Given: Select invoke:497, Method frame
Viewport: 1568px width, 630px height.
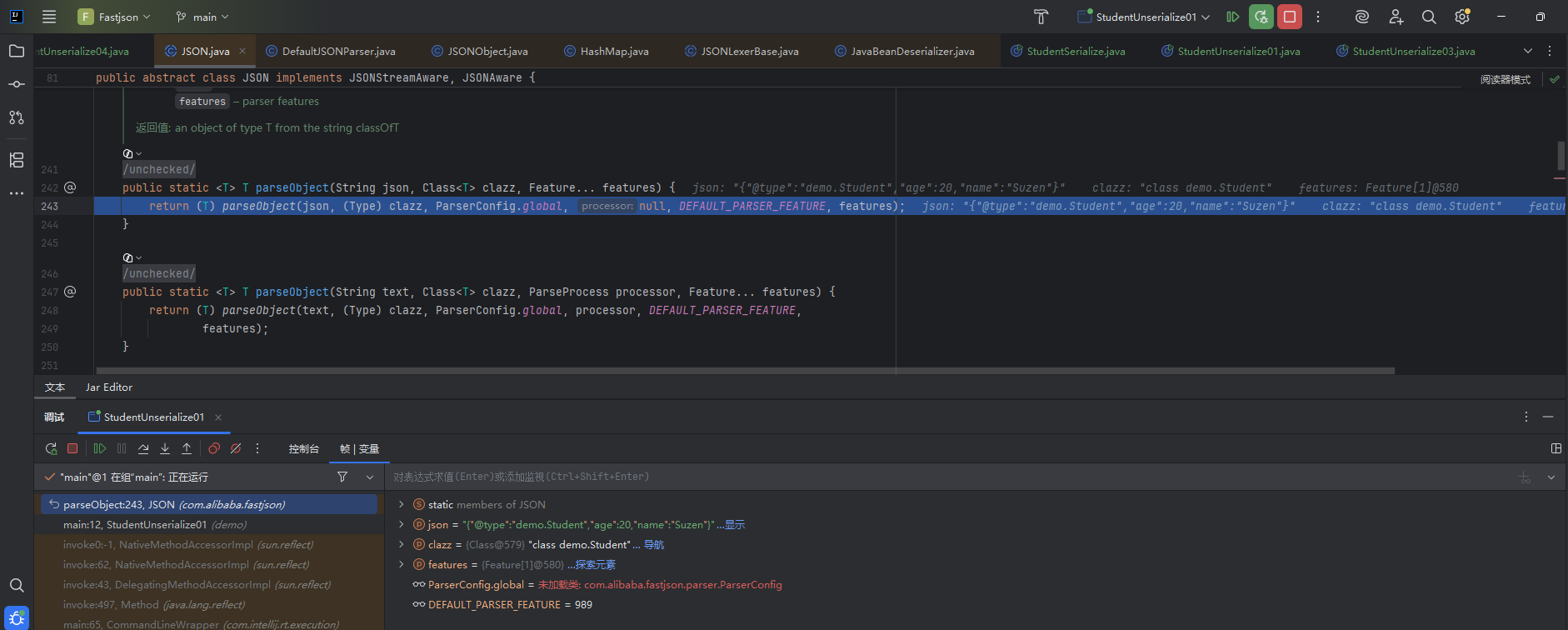Looking at the screenshot, I should (209, 605).
